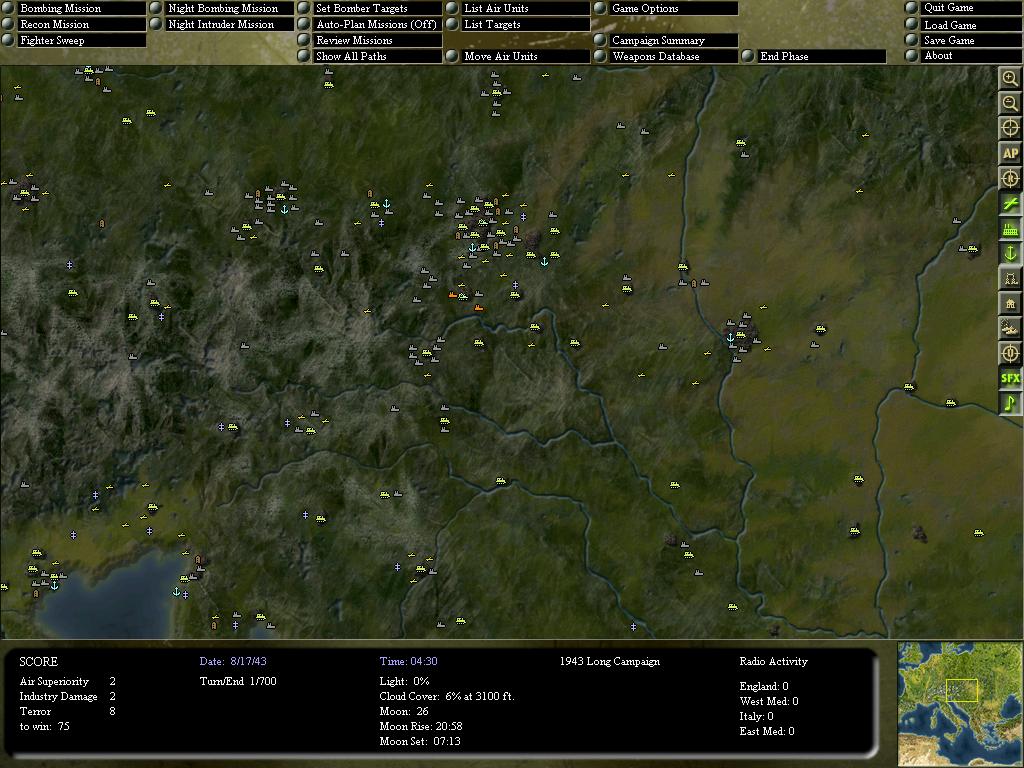Open the Bombing Mission menu item
Screen dimensions: 1024x768
coord(74,8)
